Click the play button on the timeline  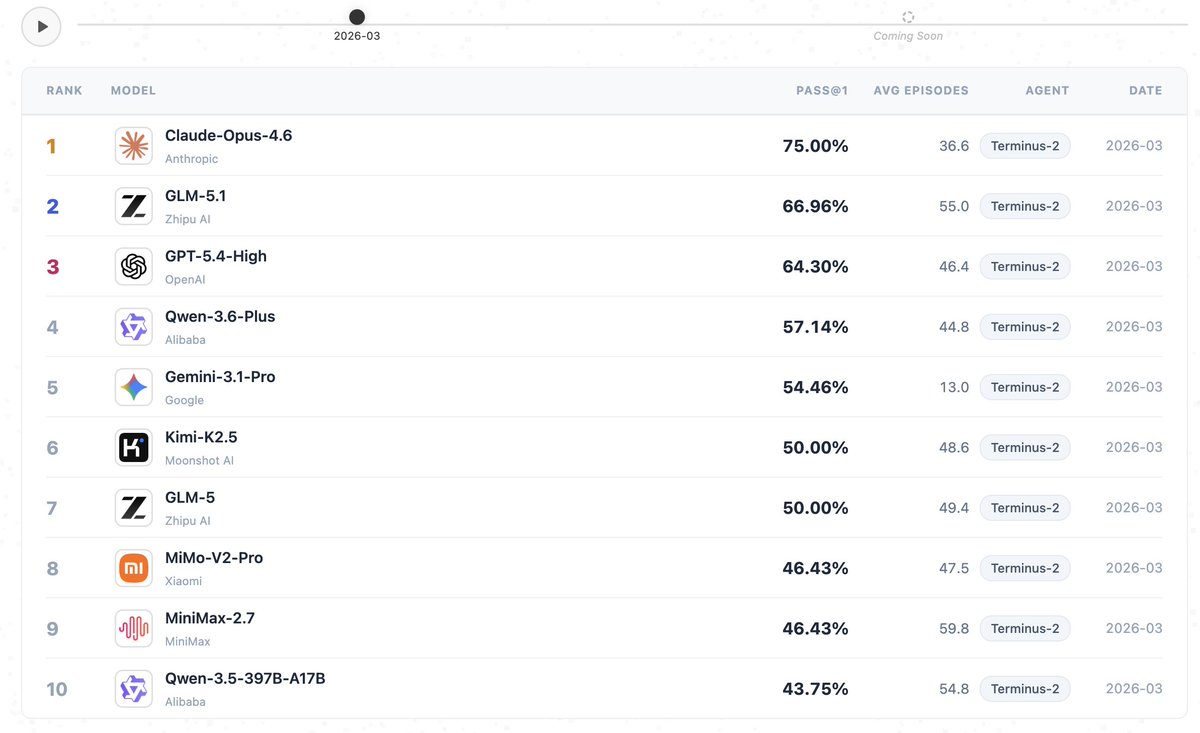point(42,27)
